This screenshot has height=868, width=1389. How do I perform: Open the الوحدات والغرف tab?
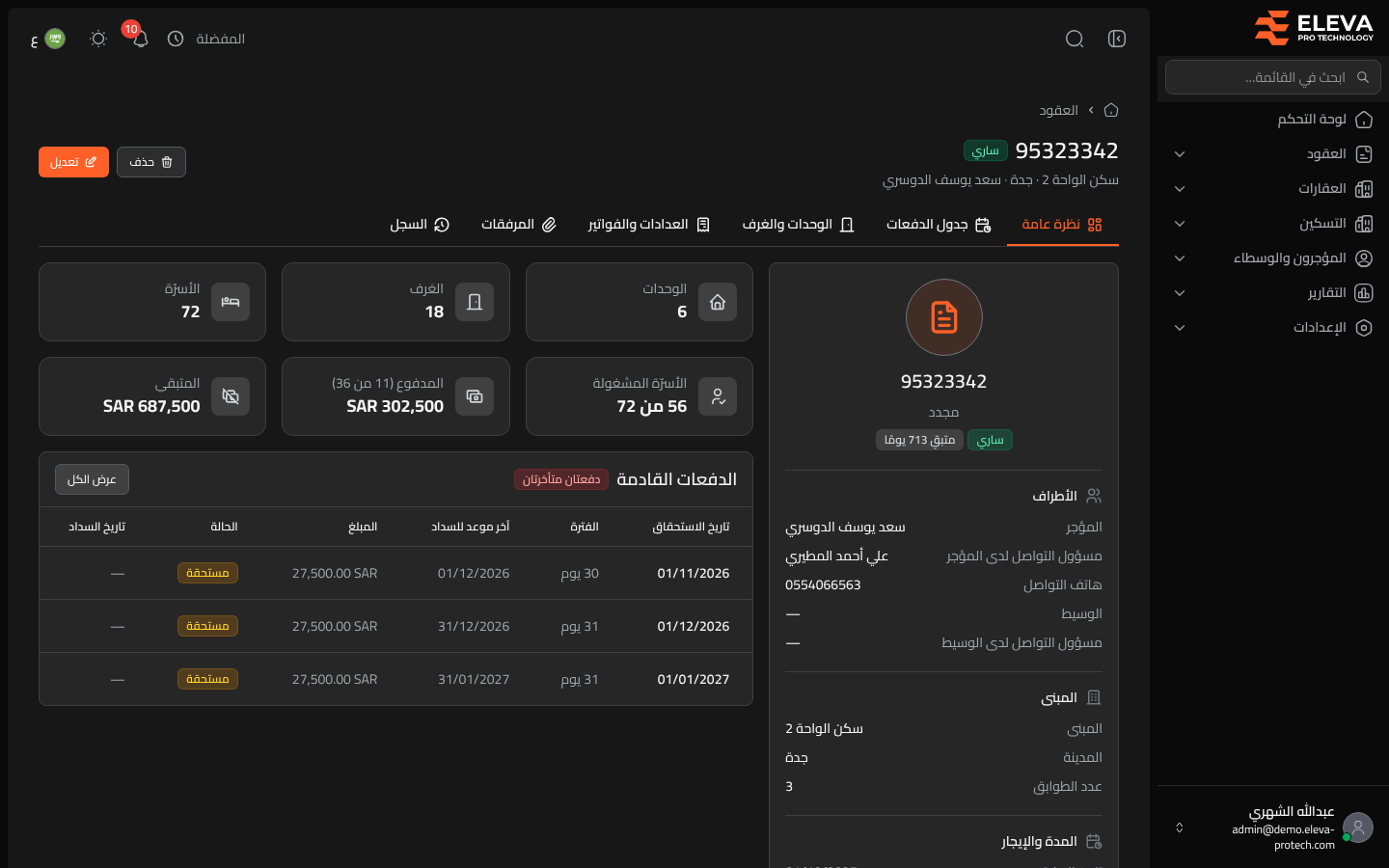tap(799, 225)
